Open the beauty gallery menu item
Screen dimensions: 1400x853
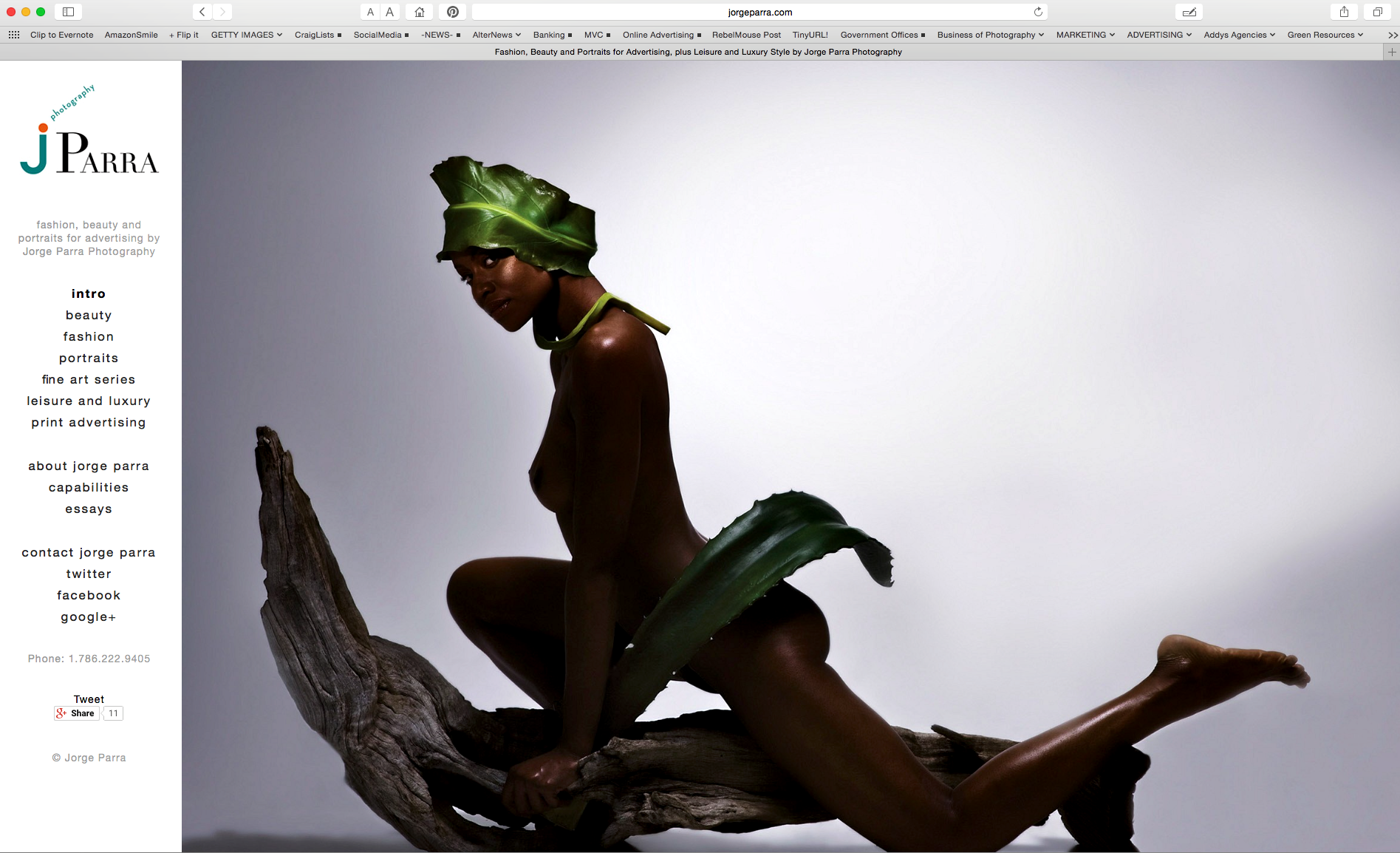tap(89, 315)
